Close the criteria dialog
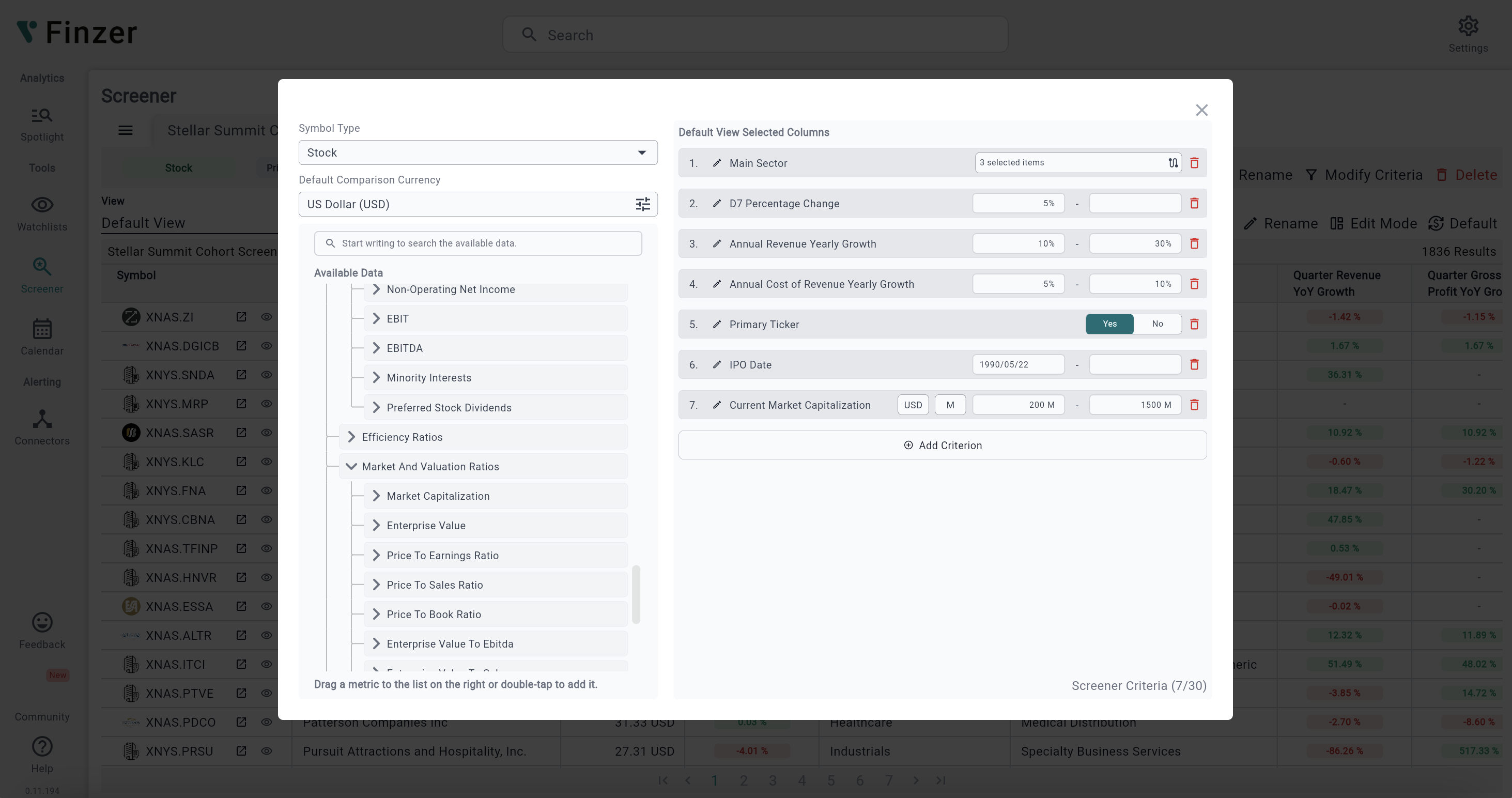1512x798 pixels. [1201, 110]
